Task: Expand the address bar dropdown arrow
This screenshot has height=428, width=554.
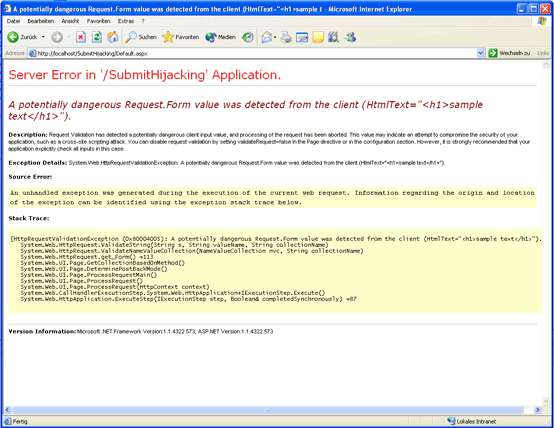Action: click(x=481, y=53)
